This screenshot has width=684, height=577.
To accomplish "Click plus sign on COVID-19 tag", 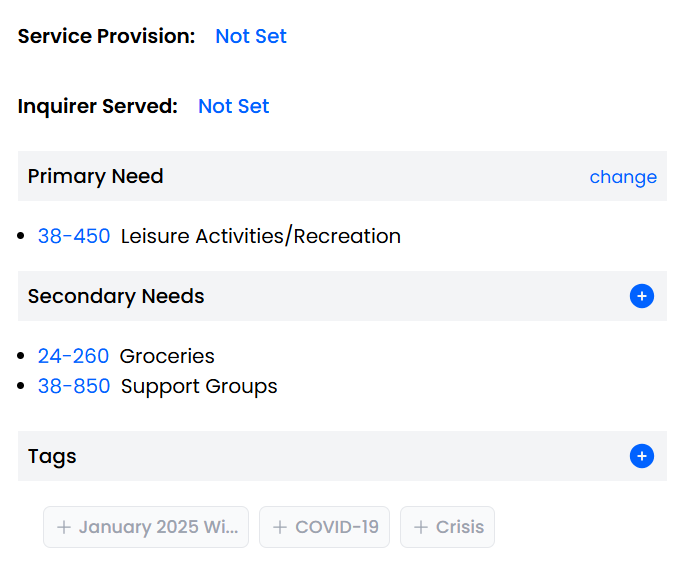I will coord(280,527).
